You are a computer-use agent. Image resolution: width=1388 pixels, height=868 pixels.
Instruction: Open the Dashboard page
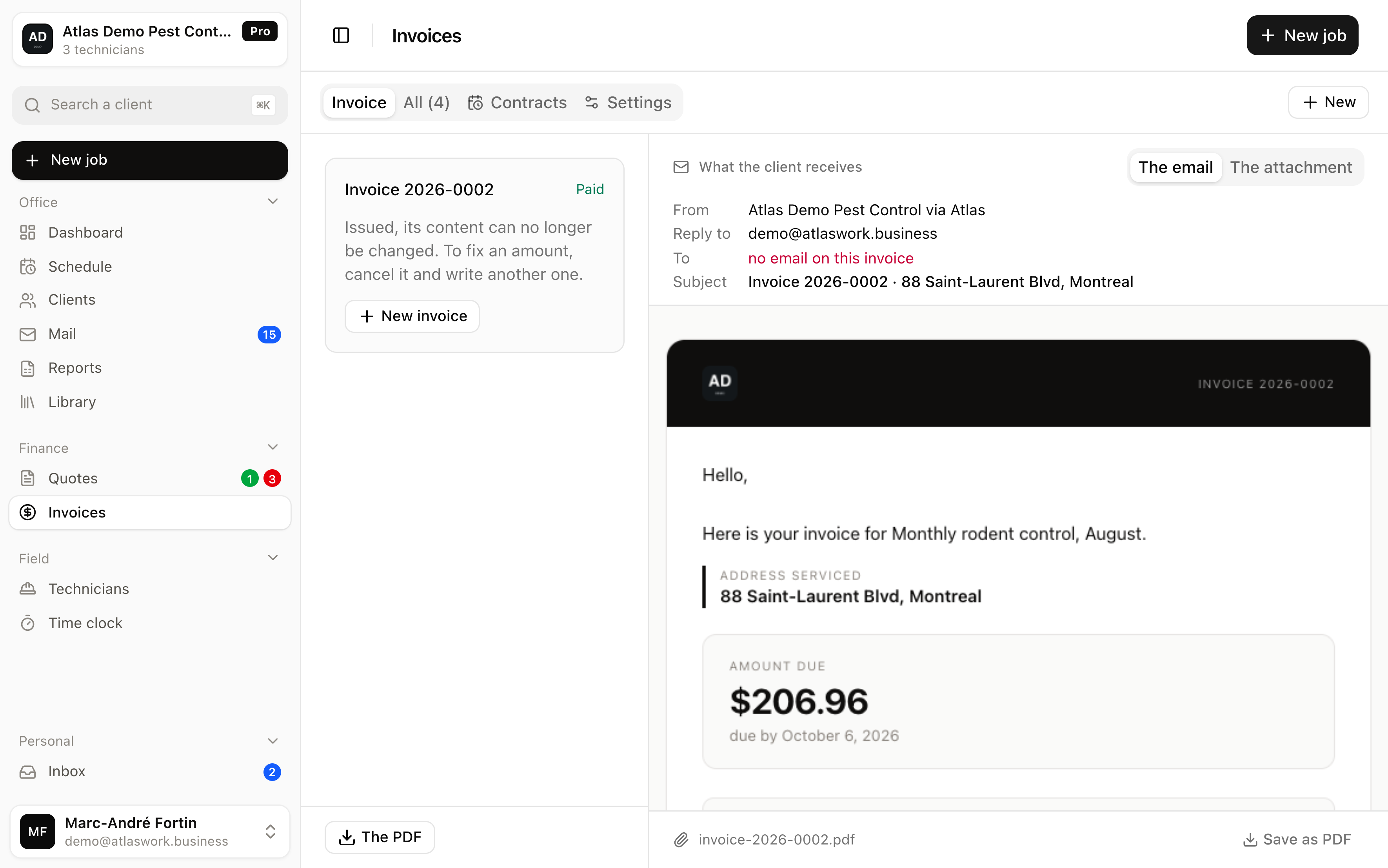click(150, 232)
